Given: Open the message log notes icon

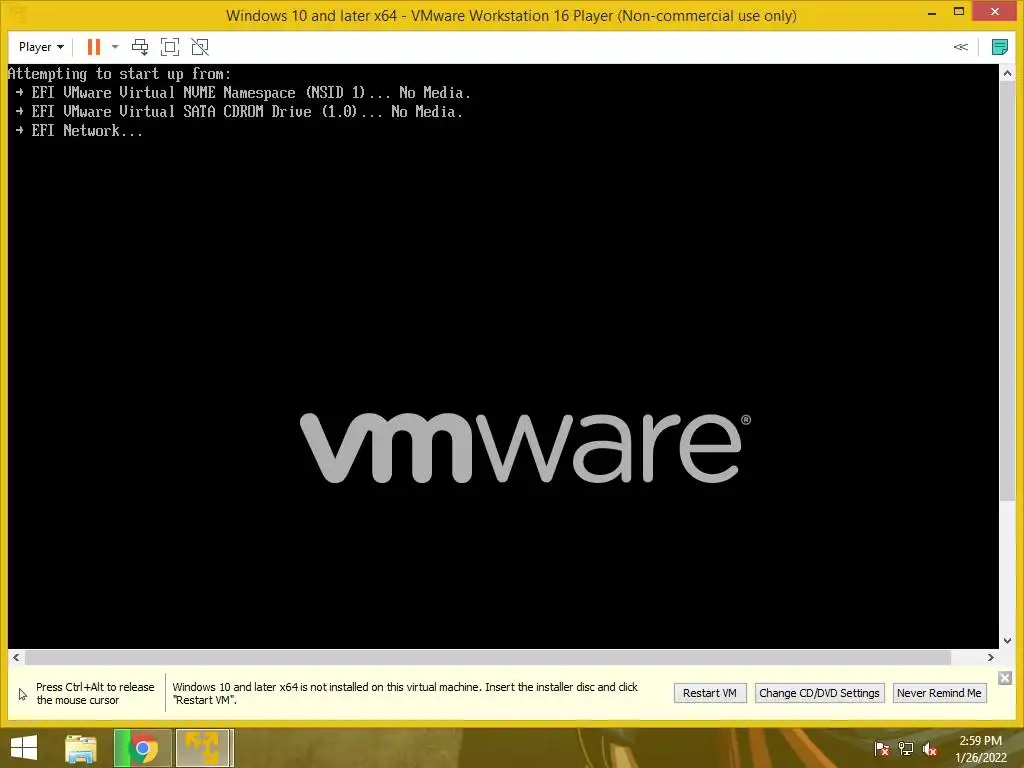Looking at the screenshot, I should tap(999, 47).
